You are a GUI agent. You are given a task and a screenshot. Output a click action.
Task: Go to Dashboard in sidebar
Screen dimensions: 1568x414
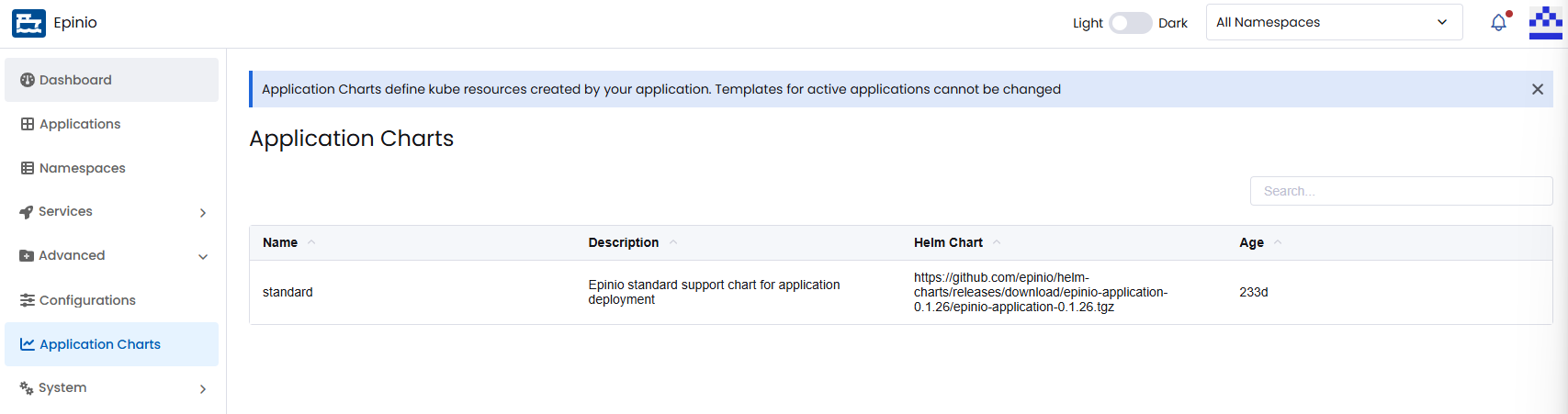click(x=111, y=80)
